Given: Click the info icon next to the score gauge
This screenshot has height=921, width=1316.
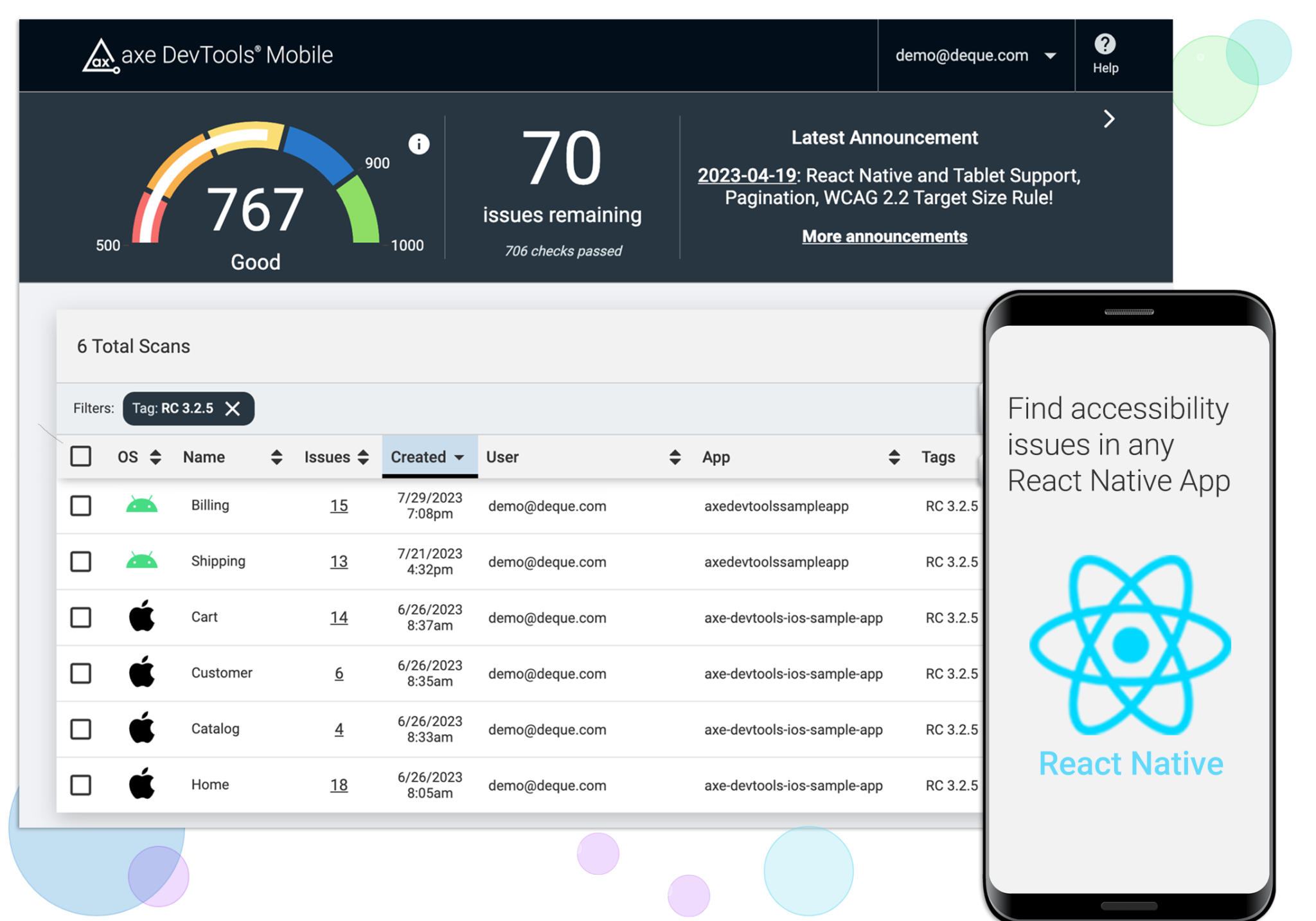Looking at the screenshot, I should (418, 143).
